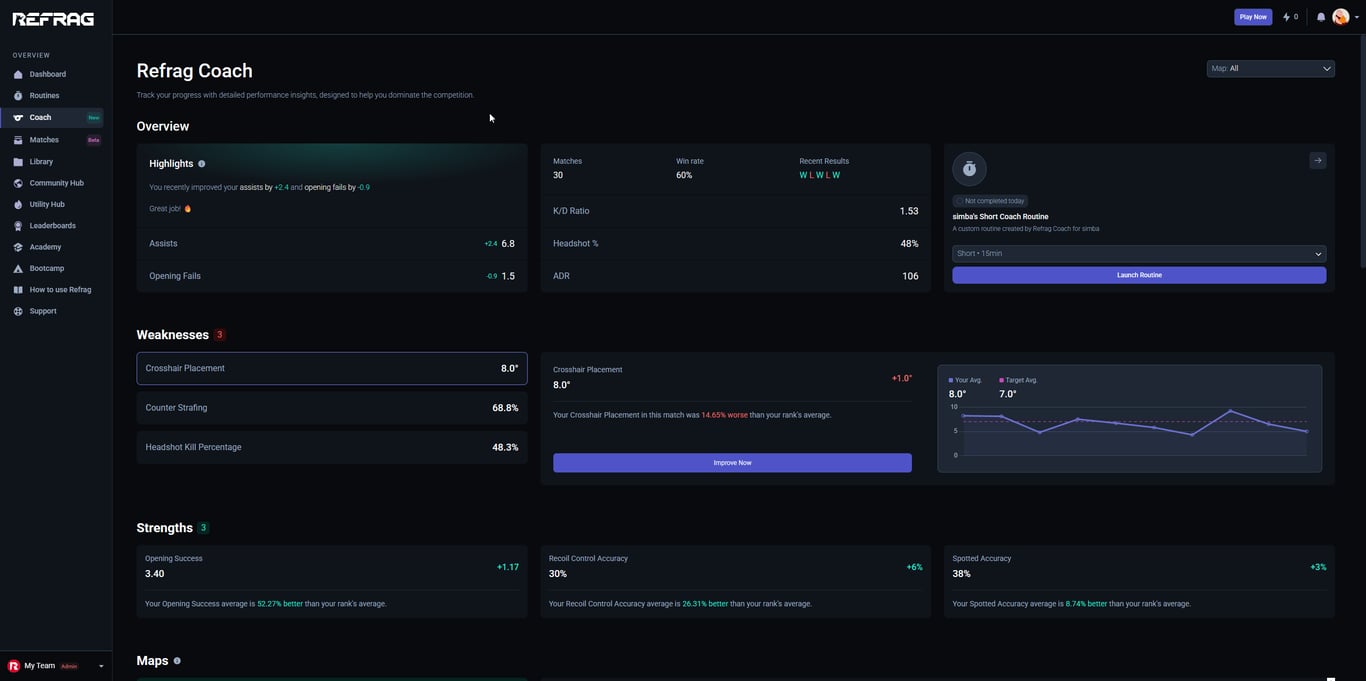1366x681 pixels.
Task: Click Opening Fails stat row
Action: pyautogui.click(x=332, y=276)
